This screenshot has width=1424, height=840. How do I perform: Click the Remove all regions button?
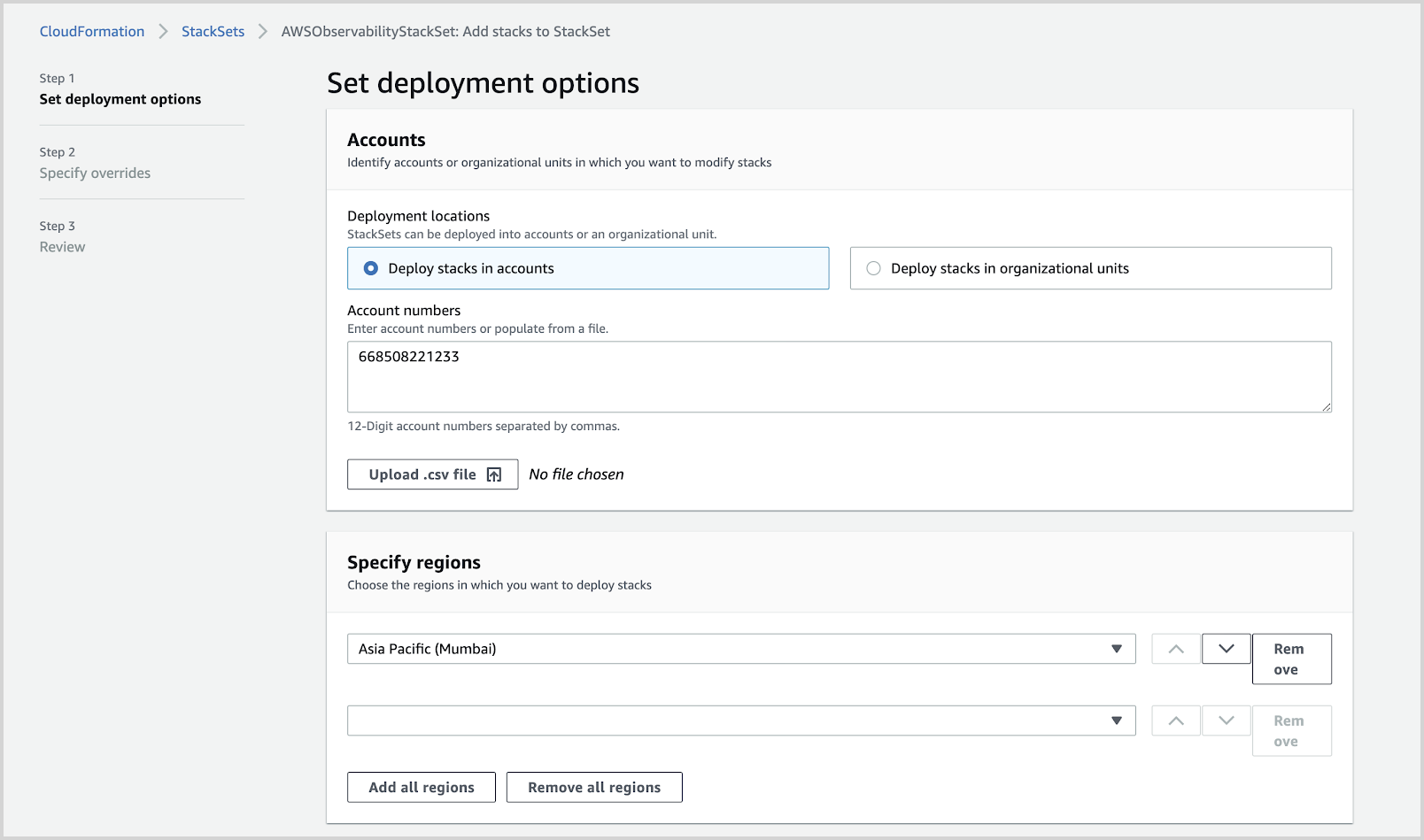click(x=593, y=787)
